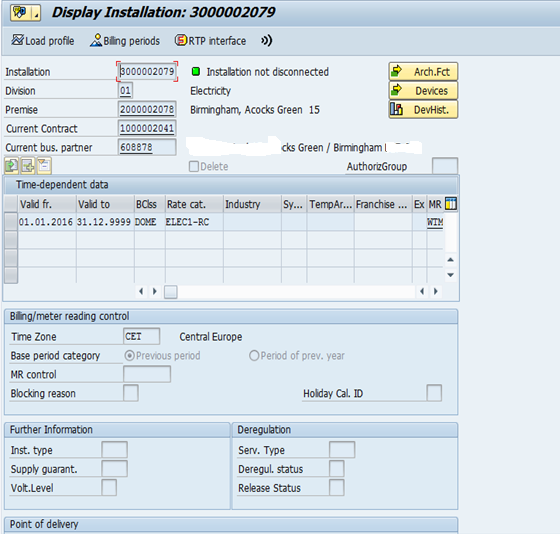Click the horizontal scrollbar thumb of the table

(171, 292)
